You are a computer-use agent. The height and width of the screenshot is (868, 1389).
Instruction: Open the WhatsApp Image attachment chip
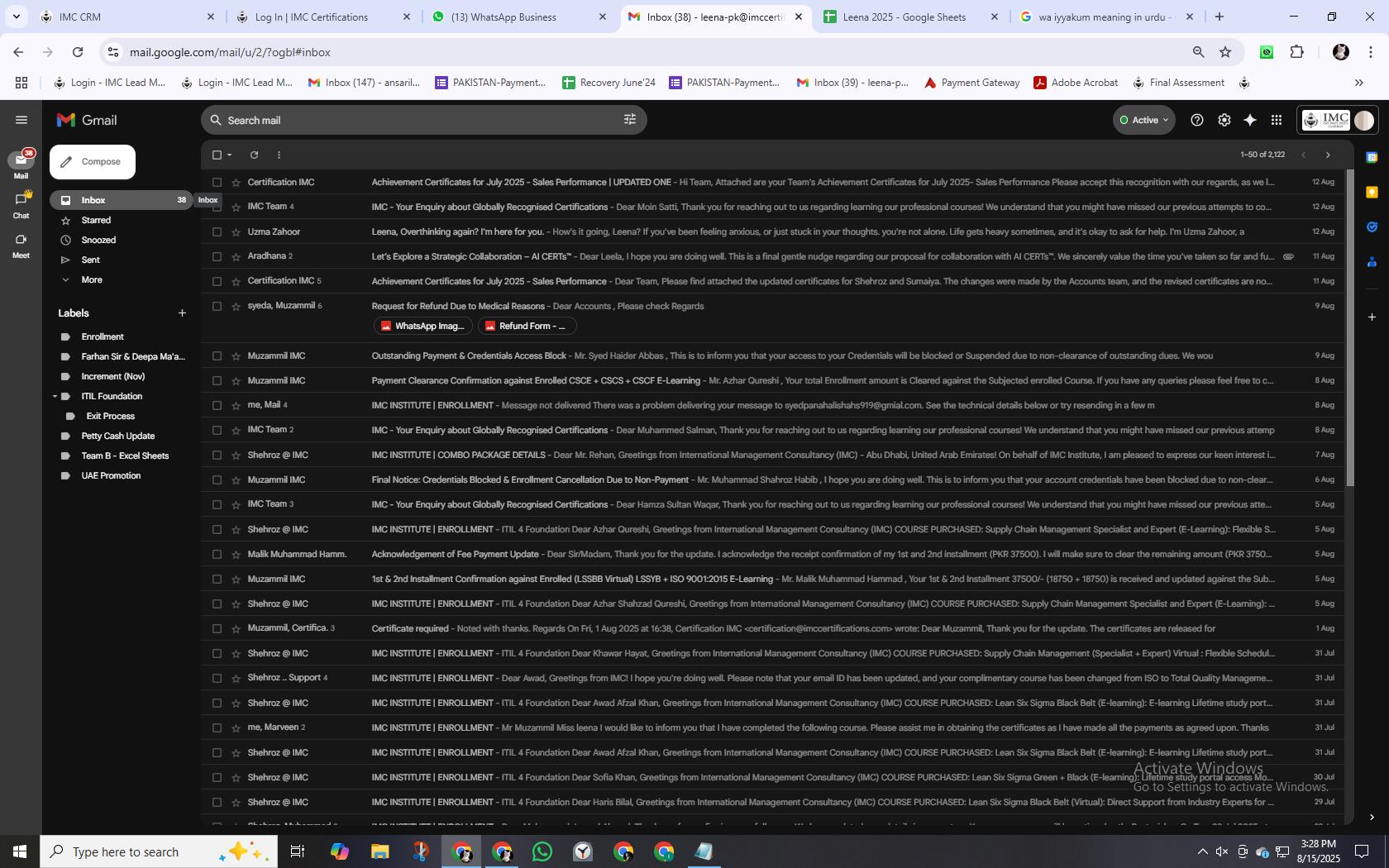pos(422,326)
